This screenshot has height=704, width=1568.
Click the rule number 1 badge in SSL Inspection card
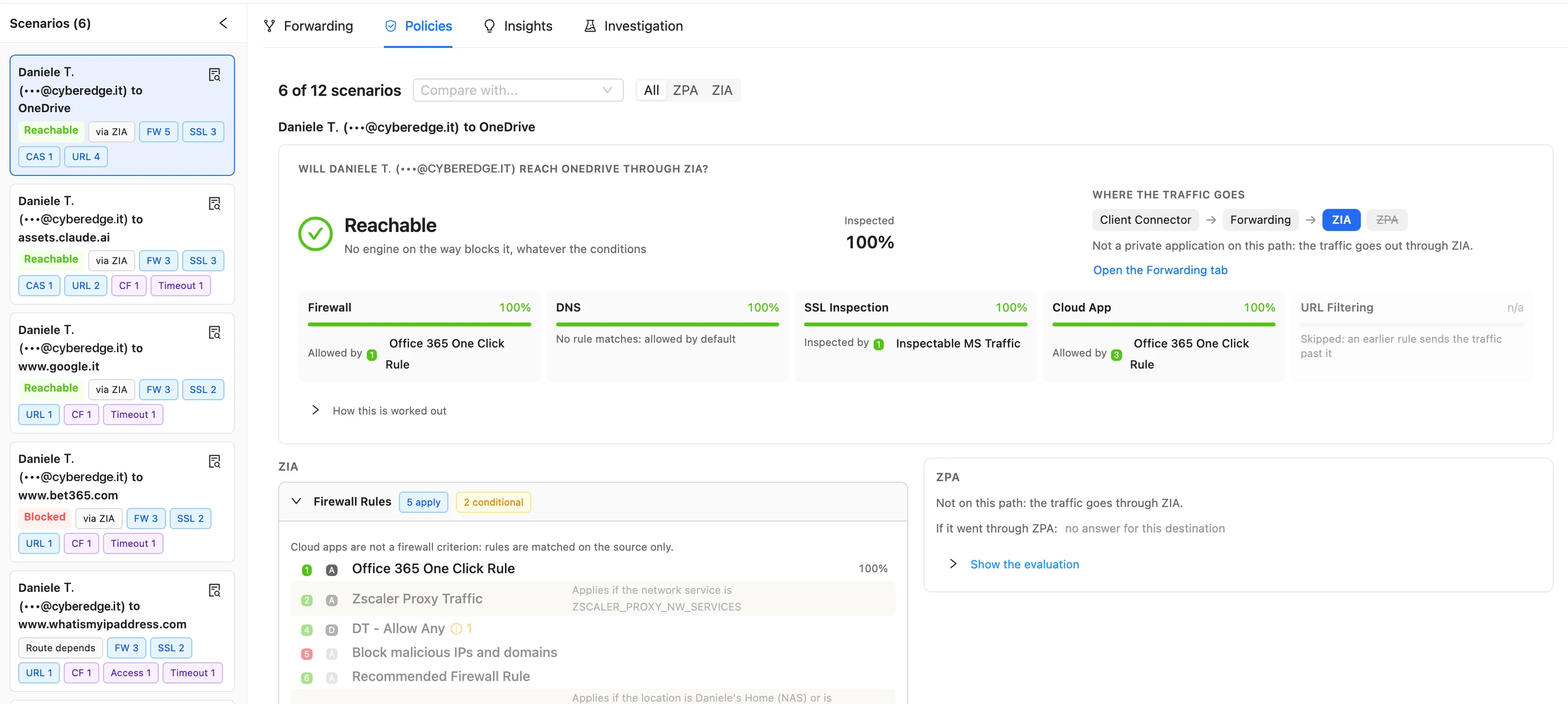(x=878, y=344)
